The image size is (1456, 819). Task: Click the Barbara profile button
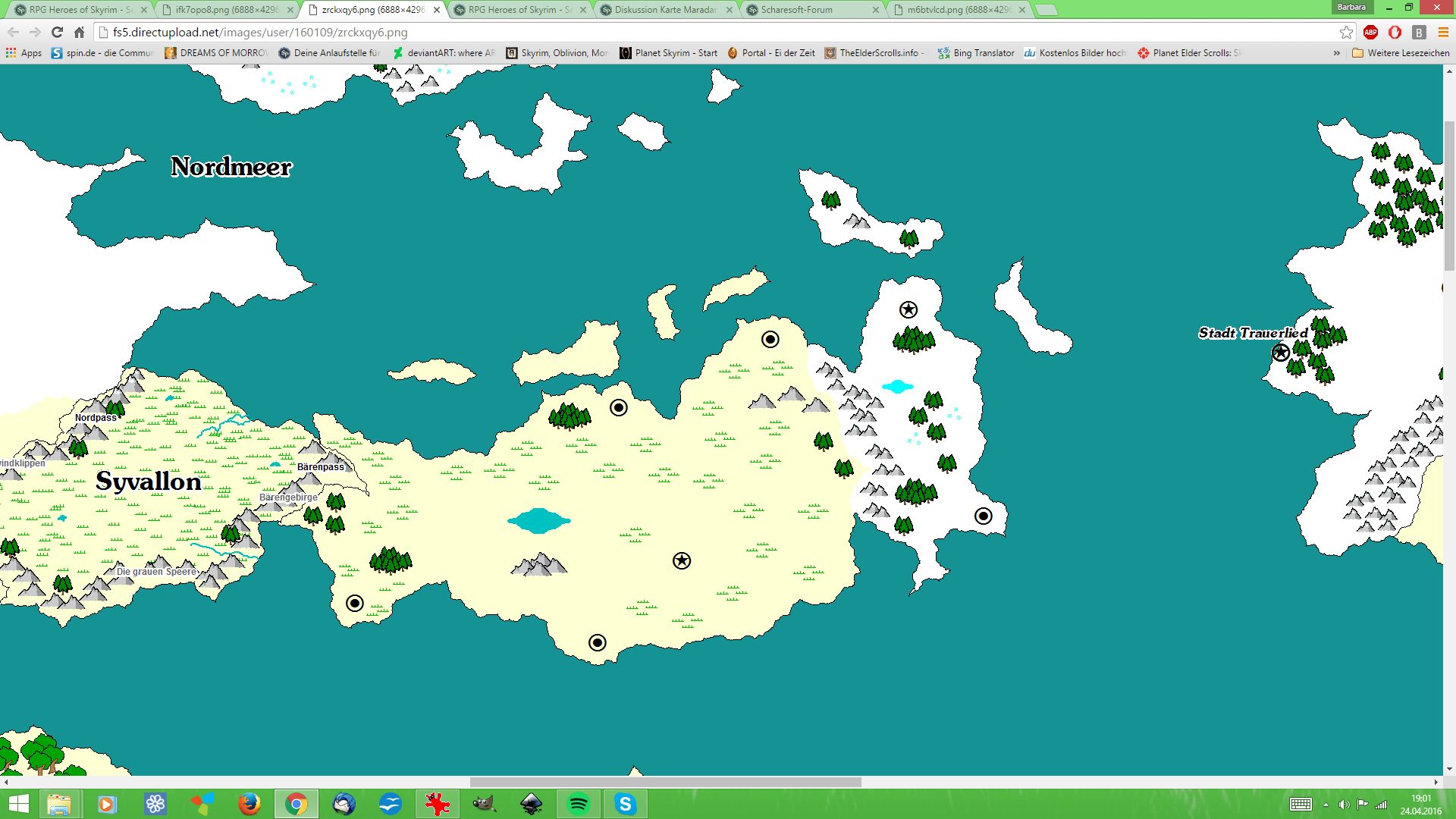point(1351,7)
